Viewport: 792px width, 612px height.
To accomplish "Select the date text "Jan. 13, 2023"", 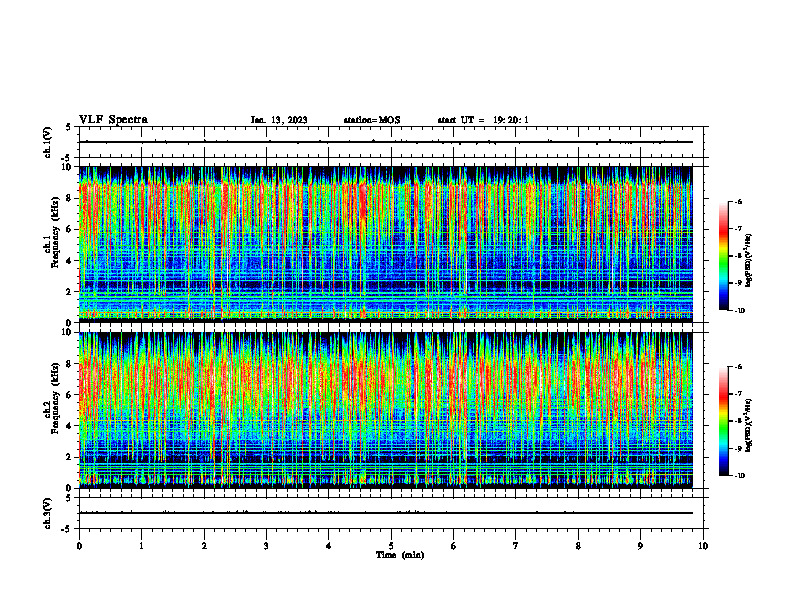I will click(279, 120).
